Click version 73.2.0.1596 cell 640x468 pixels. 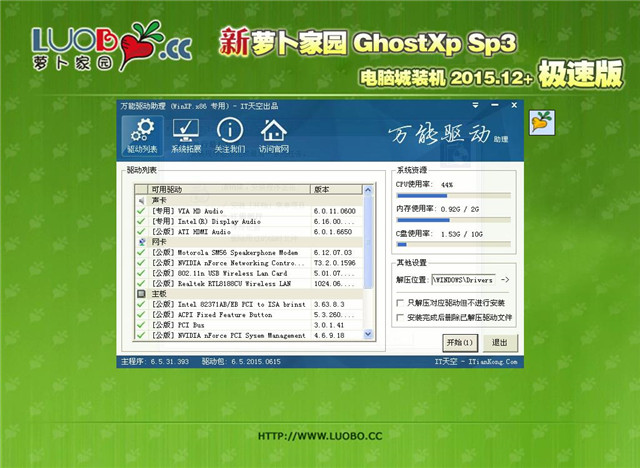(x=335, y=263)
